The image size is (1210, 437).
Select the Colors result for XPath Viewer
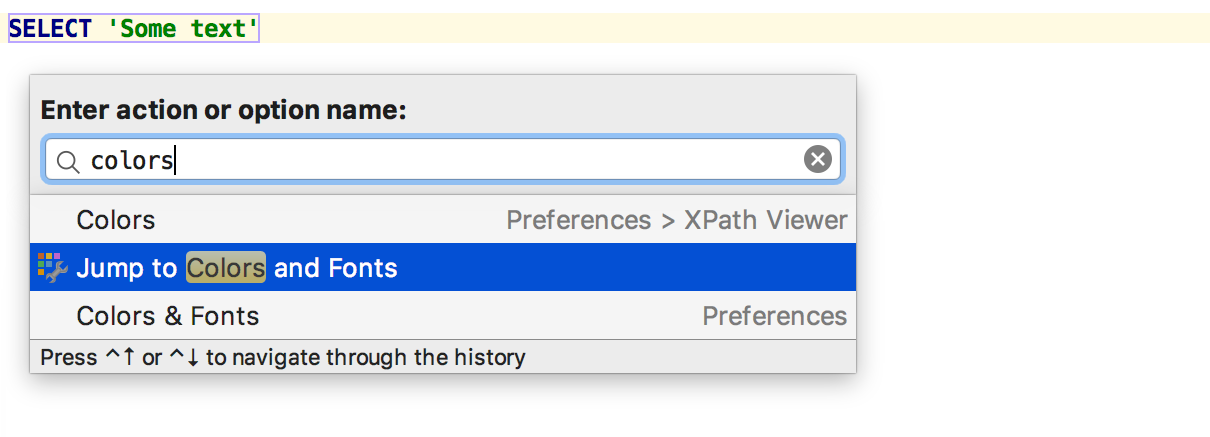coord(116,220)
